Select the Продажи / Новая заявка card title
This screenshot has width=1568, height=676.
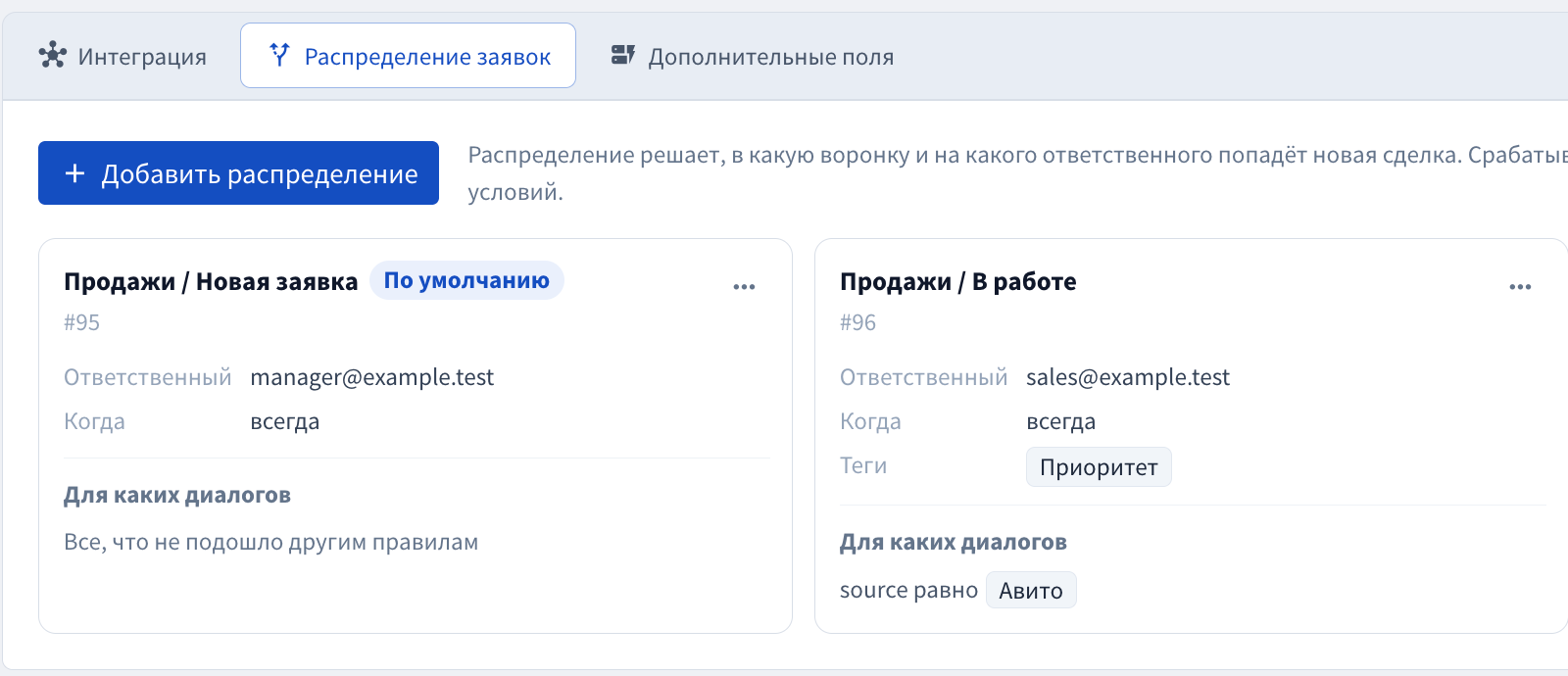point(211,282)
